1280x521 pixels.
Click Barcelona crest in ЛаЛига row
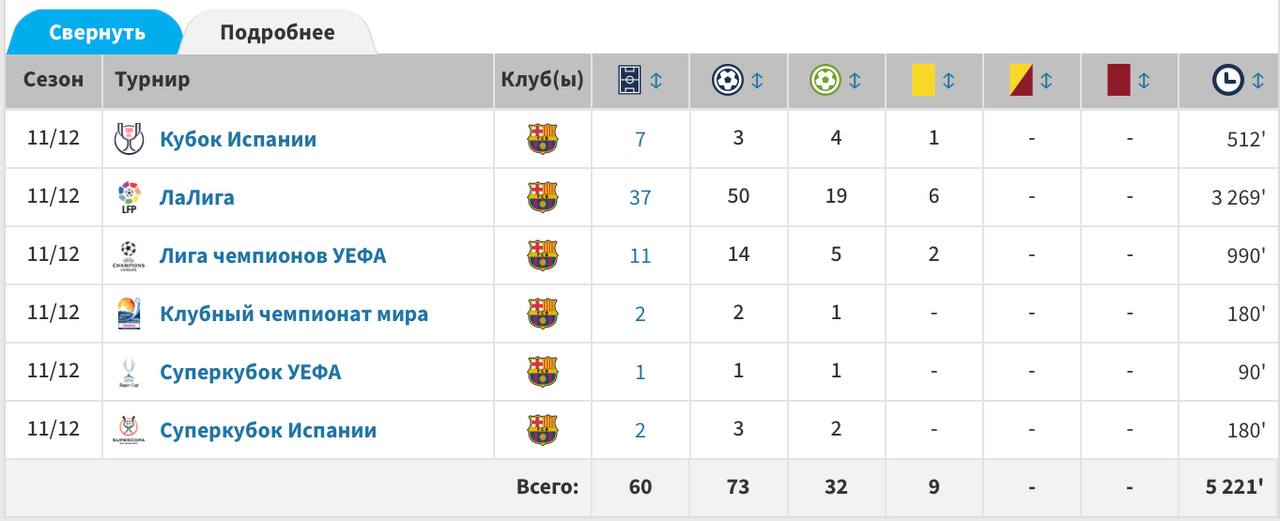coord(542,197)
